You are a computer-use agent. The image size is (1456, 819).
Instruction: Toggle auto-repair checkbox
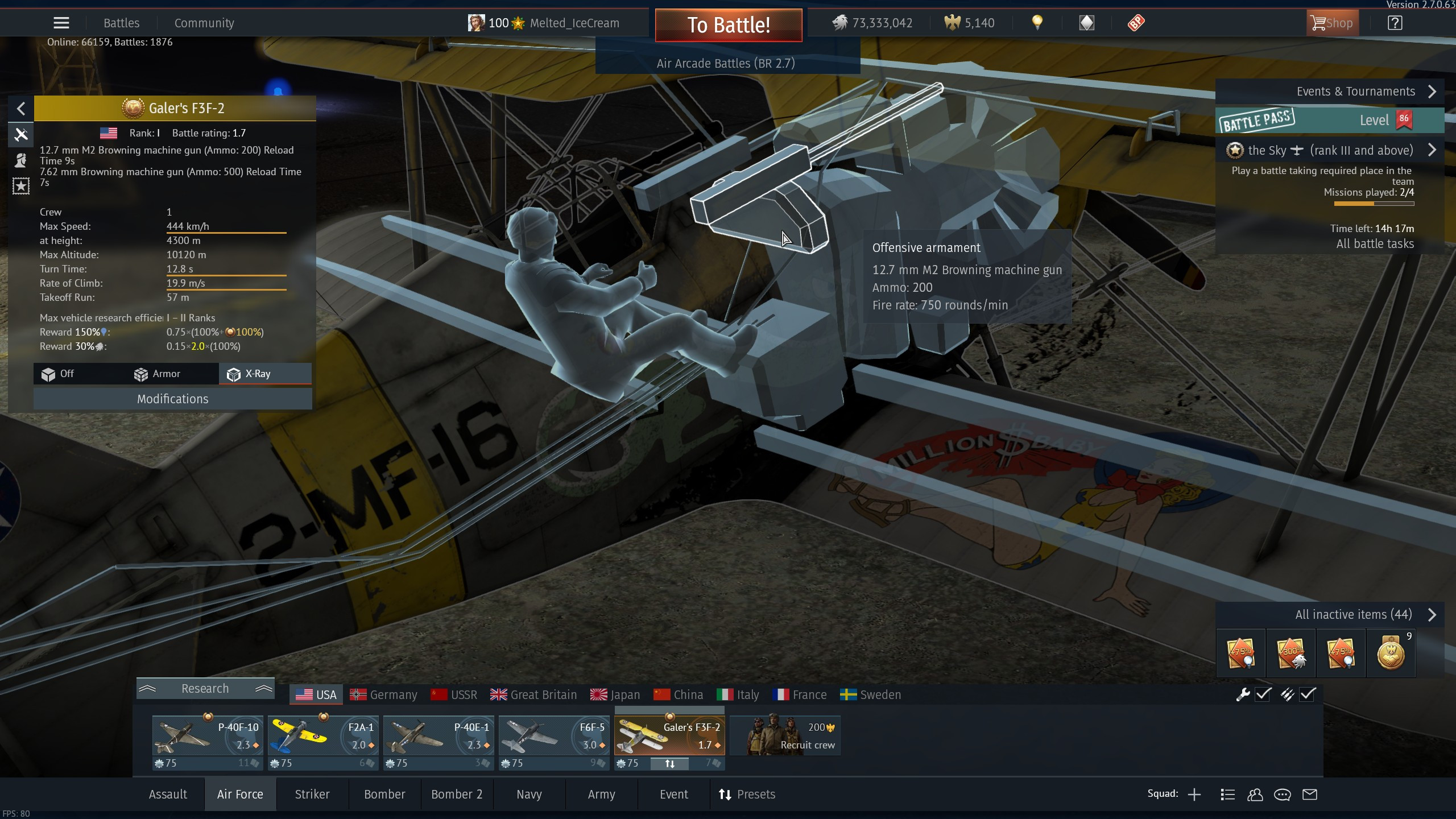(x=1263, y=694)
